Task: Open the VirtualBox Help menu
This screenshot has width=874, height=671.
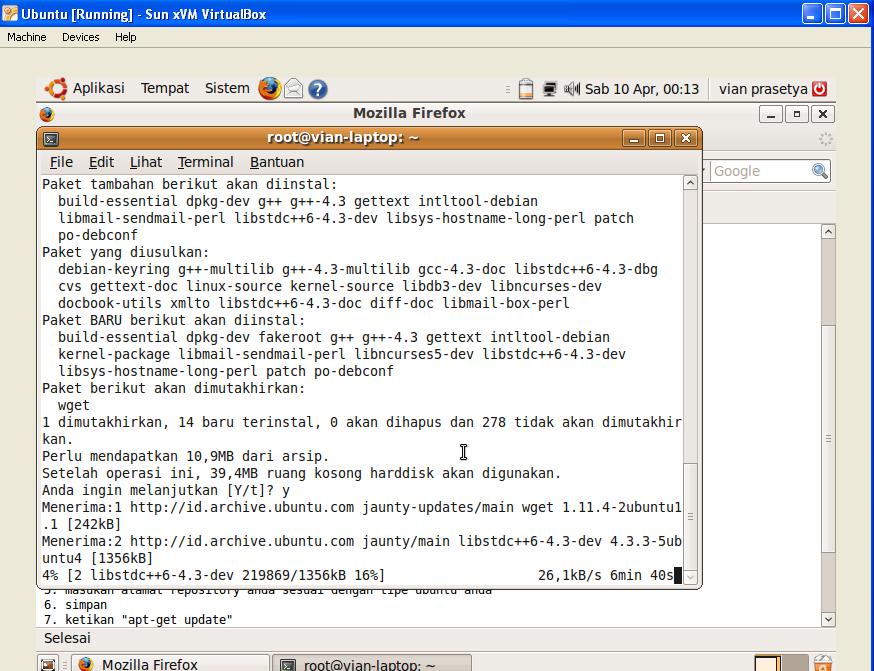Action: point(125,37)
